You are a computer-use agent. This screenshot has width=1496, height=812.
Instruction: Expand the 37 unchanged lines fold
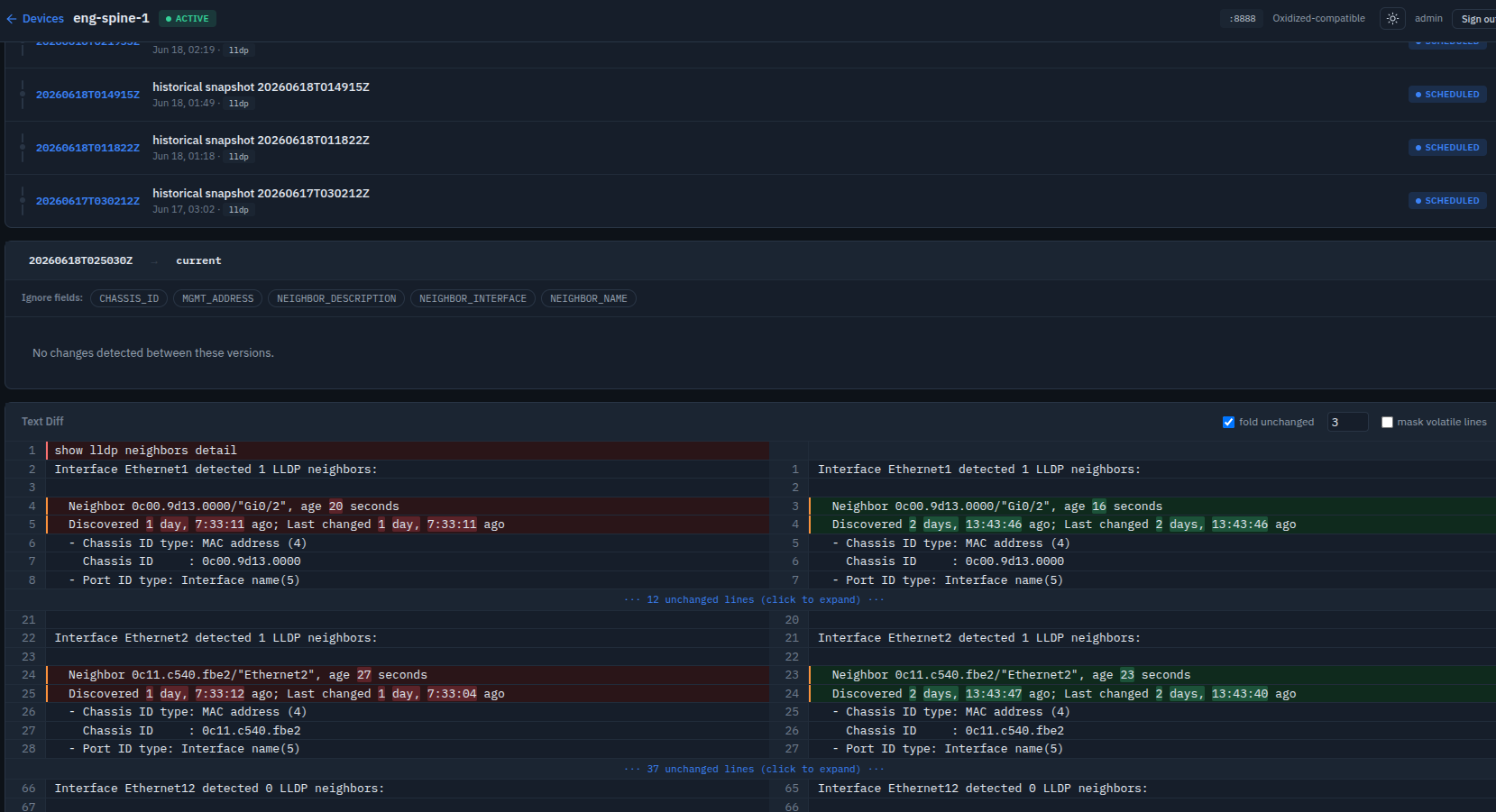point(754,769)
